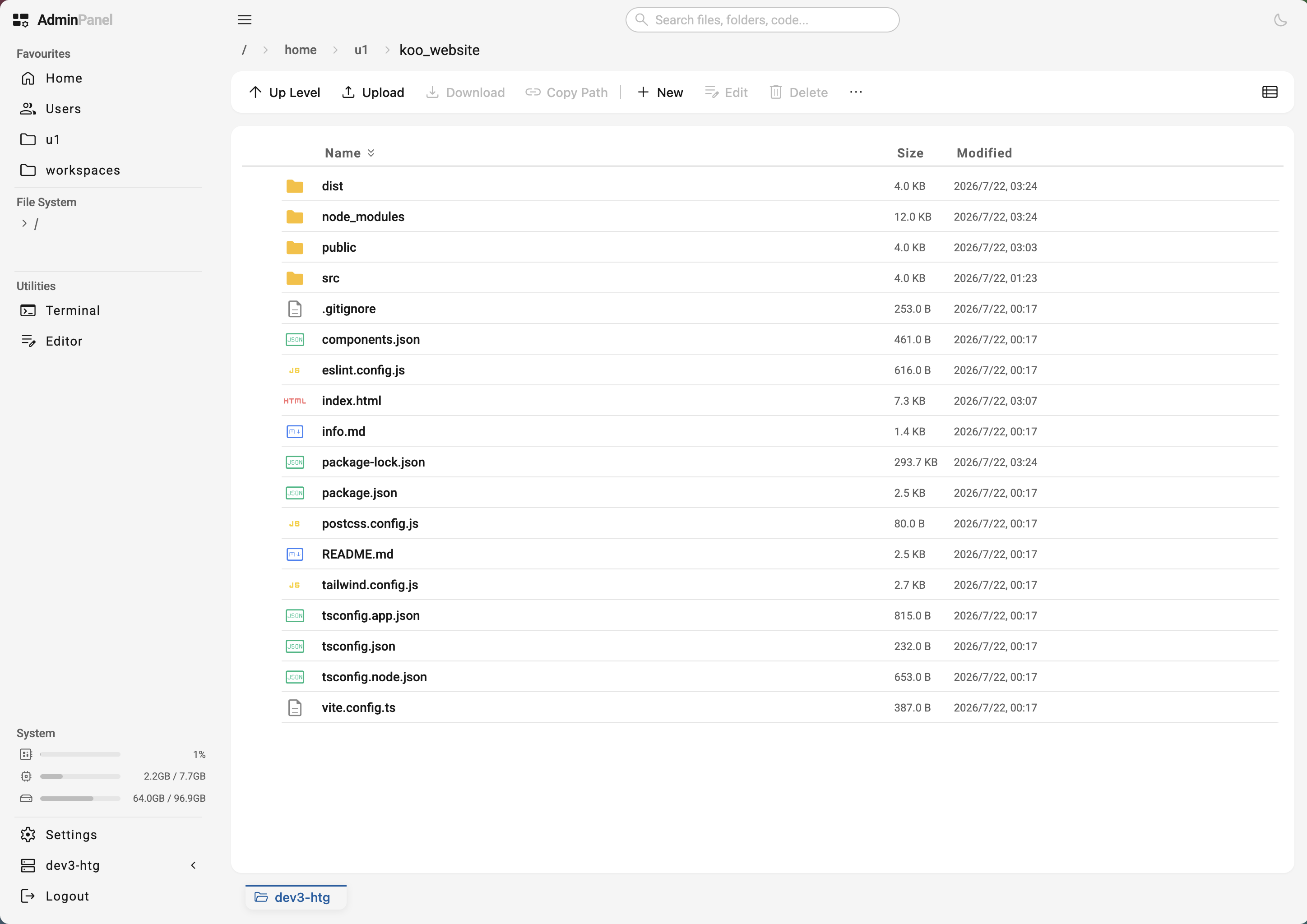Click the Edit toolbar button

pos(726,92)
